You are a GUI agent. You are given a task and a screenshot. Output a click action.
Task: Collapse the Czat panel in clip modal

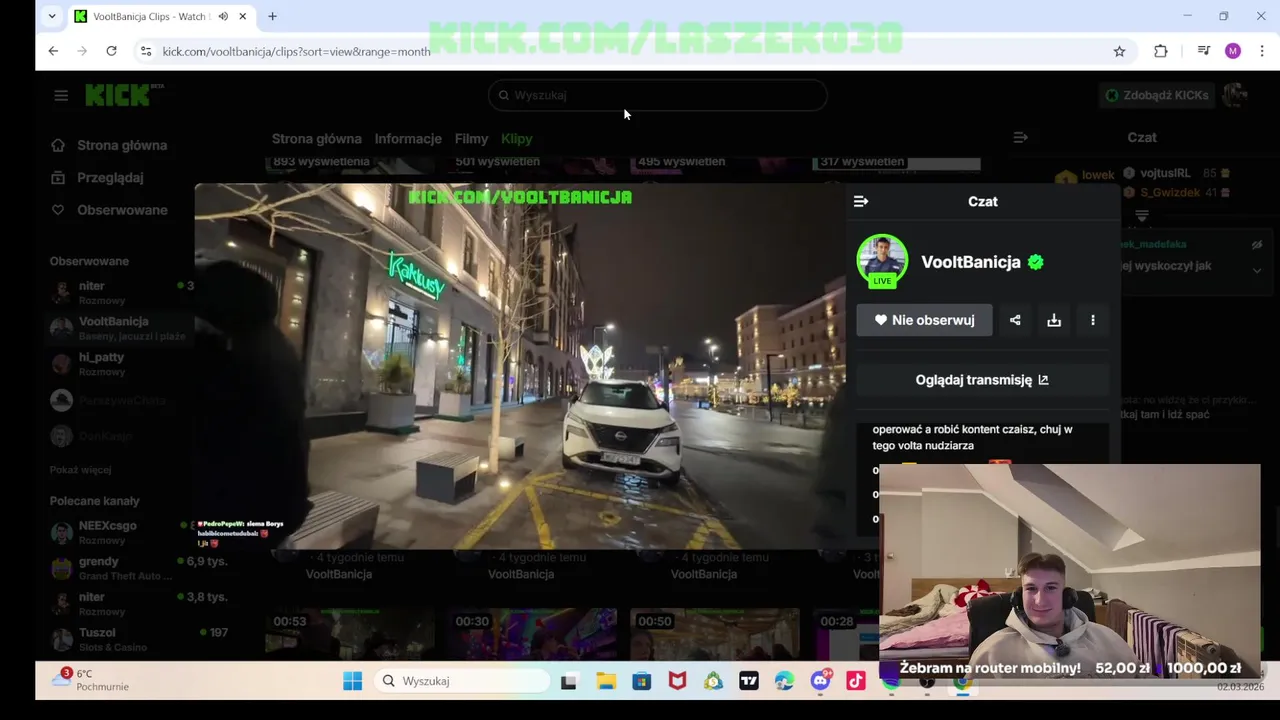click(861, 201)
